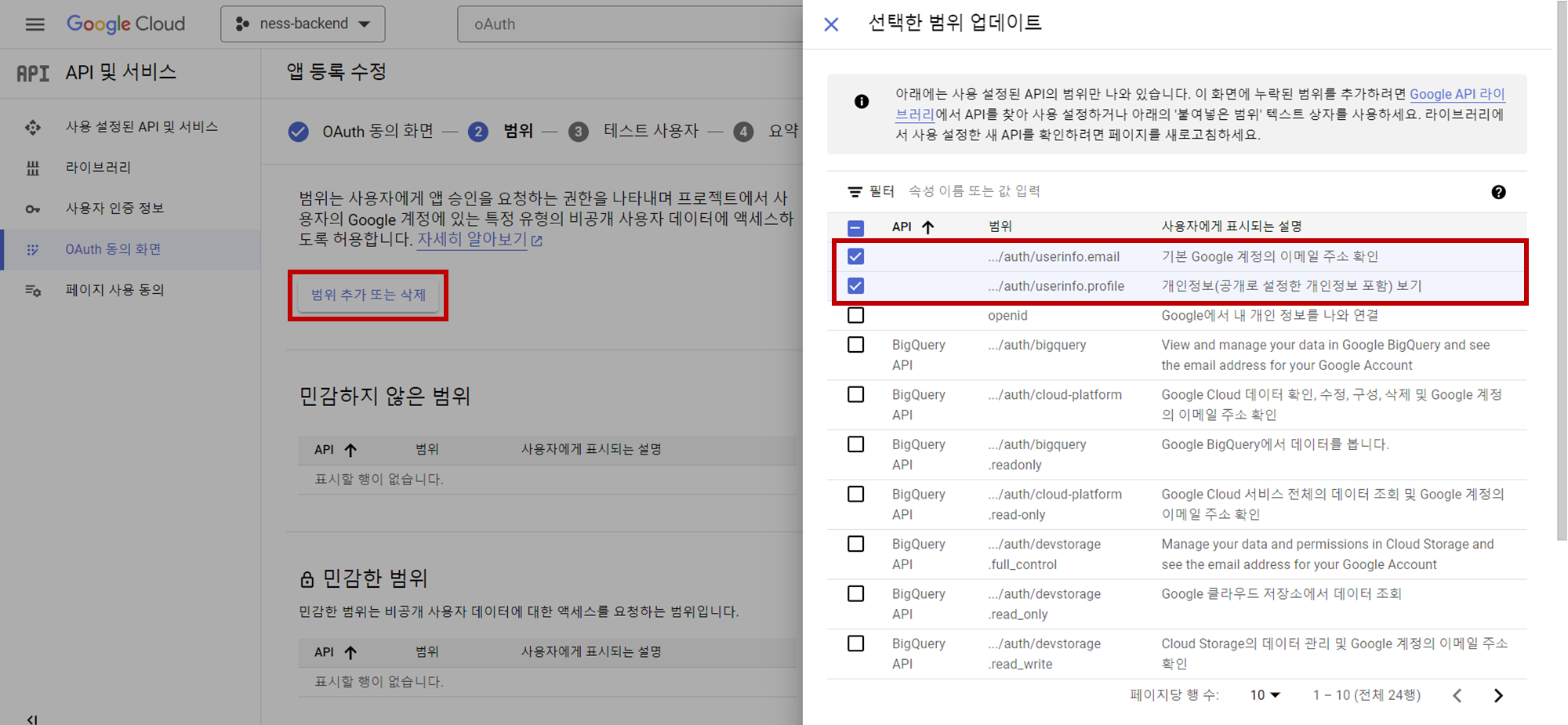Screen dimensions: 1568x725
Task: Open the rows-per-page dropdown
Action: click(1265, 695)
